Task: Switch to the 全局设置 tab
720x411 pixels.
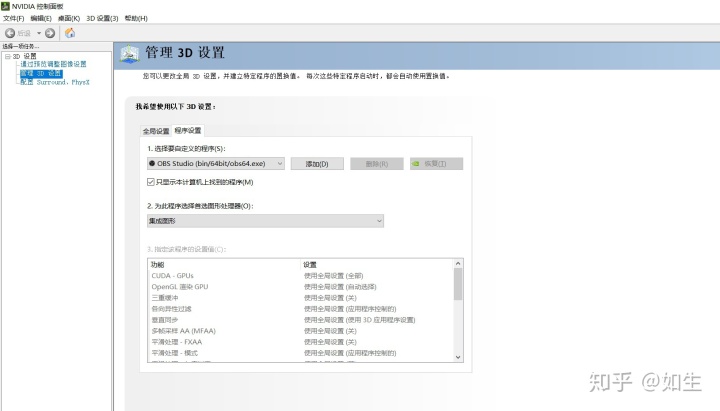Action: click(x=156, y=131)
